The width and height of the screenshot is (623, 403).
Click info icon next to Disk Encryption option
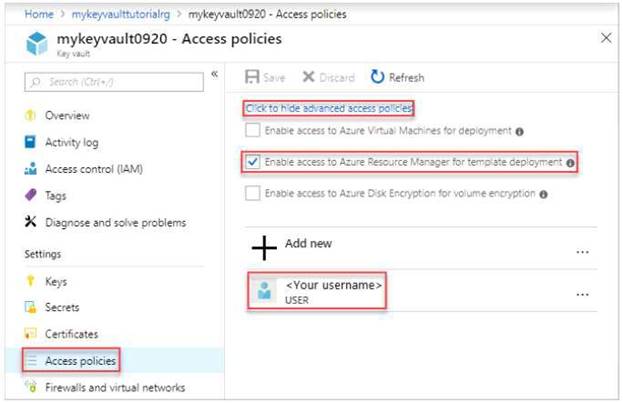click(x=544, y=194)
